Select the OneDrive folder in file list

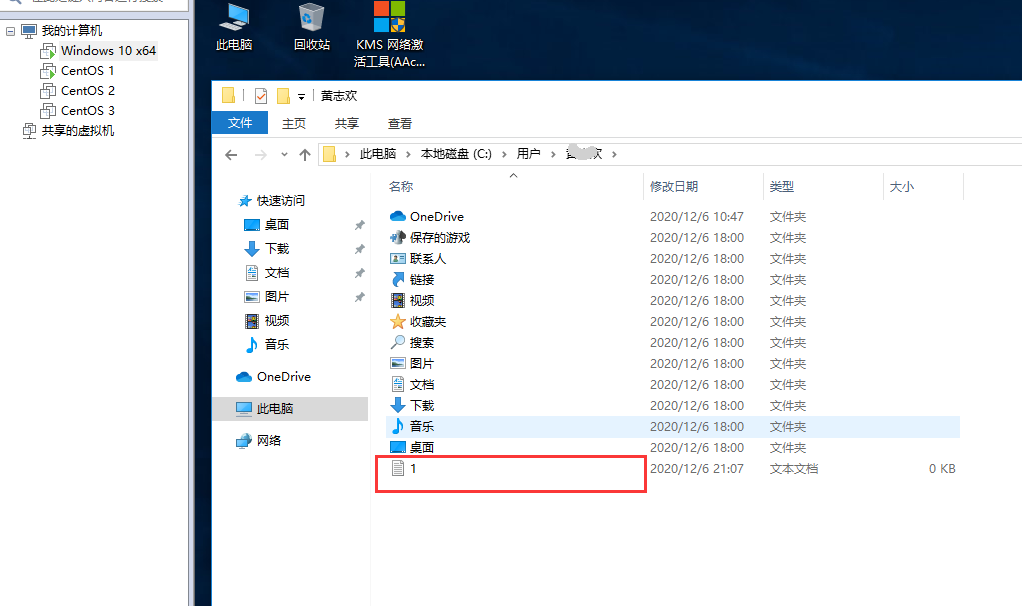[x=437, y=216]
